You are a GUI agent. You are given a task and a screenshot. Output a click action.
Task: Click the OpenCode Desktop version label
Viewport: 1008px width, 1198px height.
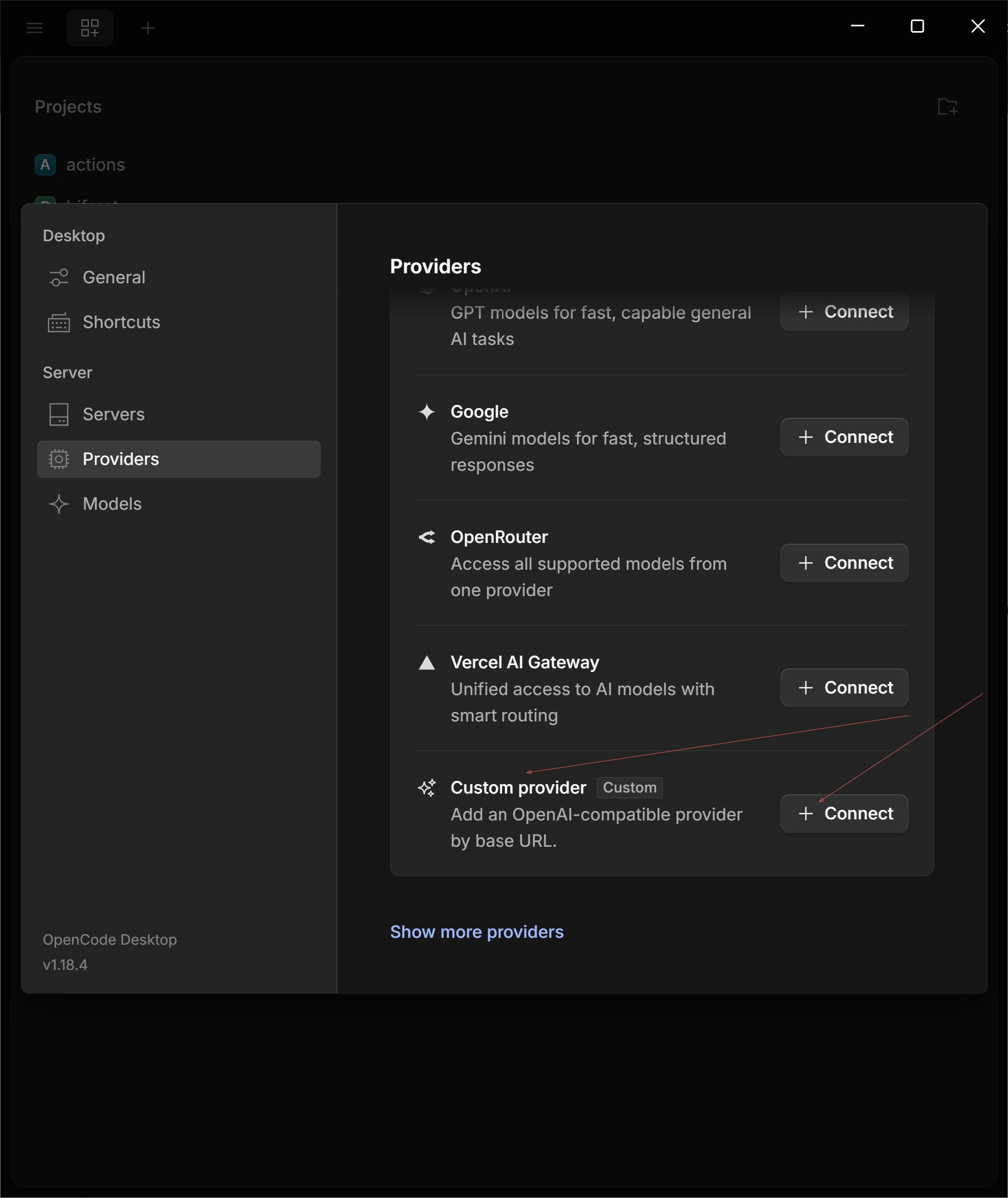(x=109, y=952)
